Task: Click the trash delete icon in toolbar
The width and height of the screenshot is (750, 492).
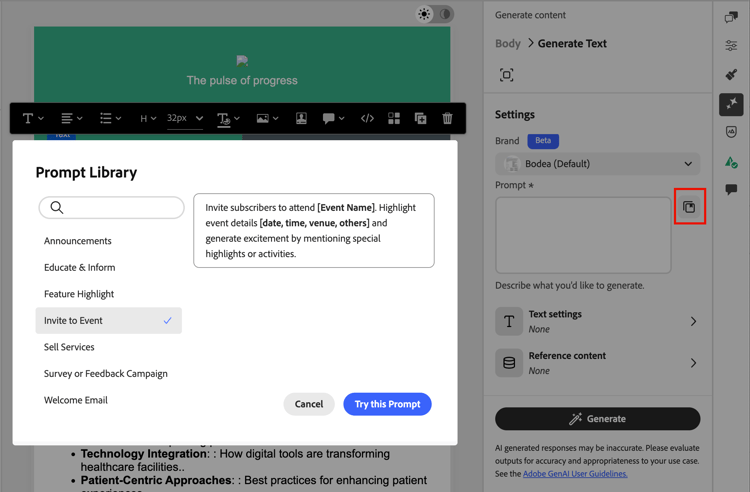Action: 447,118
